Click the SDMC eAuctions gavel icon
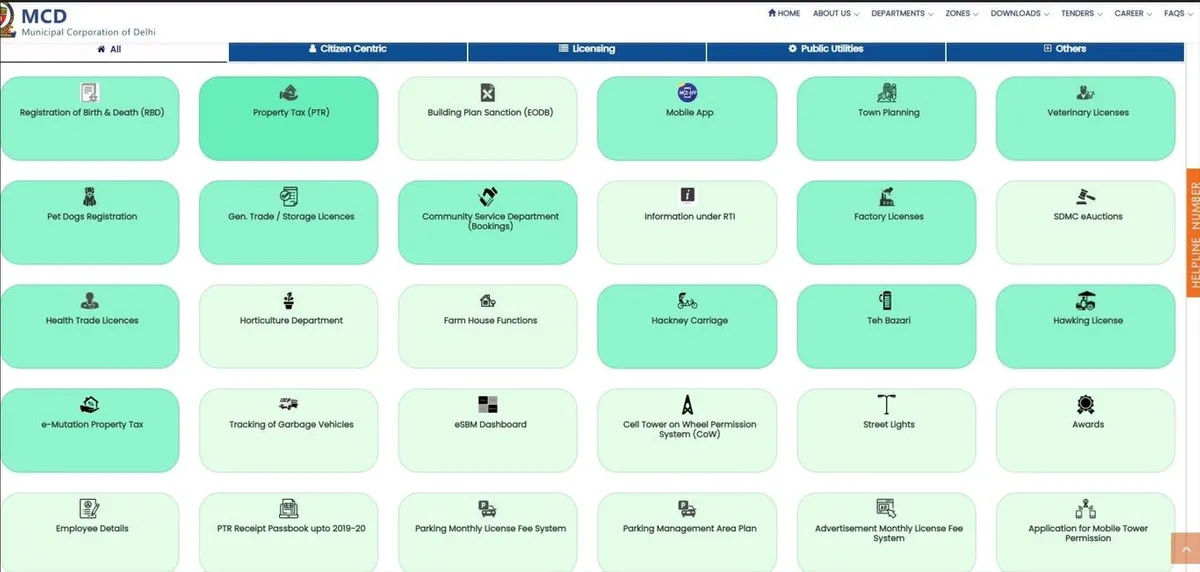 (x=1086, y=196)
